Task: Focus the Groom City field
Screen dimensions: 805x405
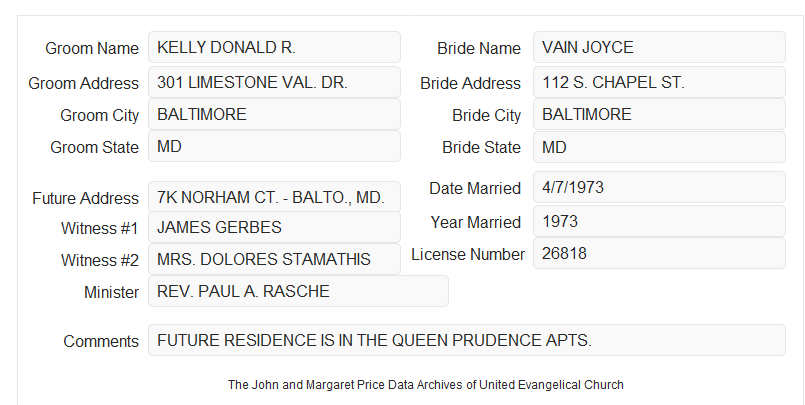Action: point(274,114)
